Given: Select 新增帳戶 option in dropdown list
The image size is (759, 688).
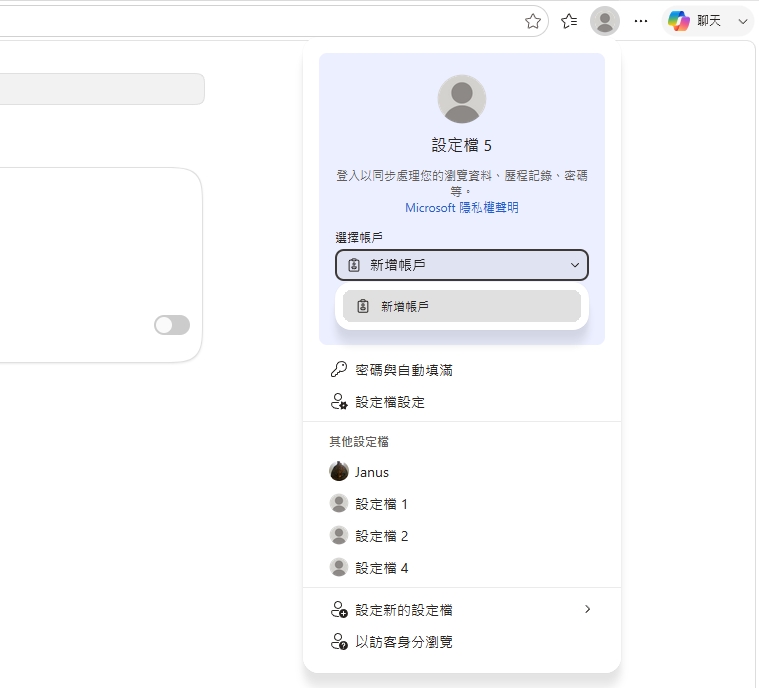Looking at the screenshot, I should pyautogui.click(x=461, y=306).
